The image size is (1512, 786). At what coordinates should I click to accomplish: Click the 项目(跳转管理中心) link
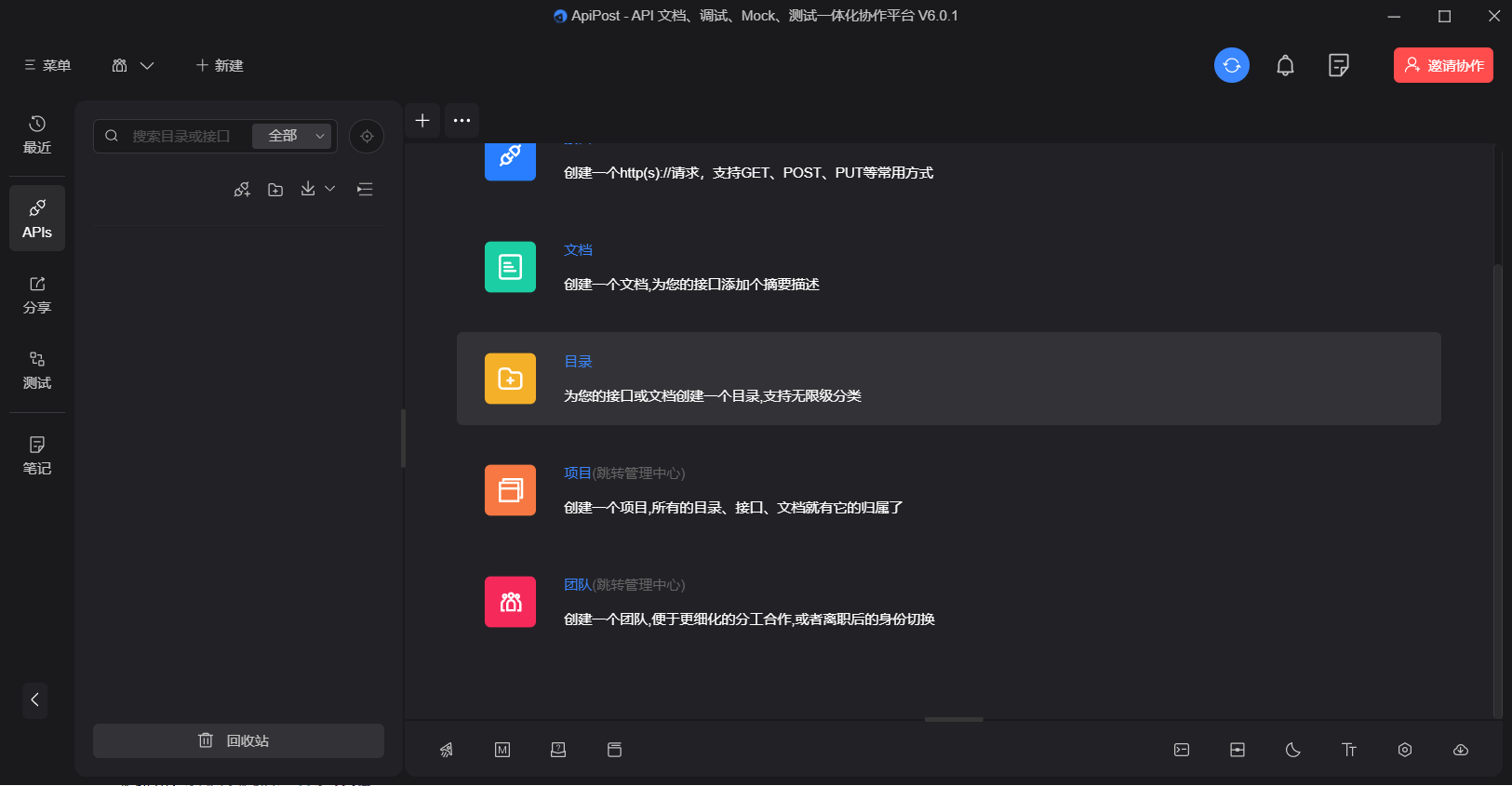(624, 473)
